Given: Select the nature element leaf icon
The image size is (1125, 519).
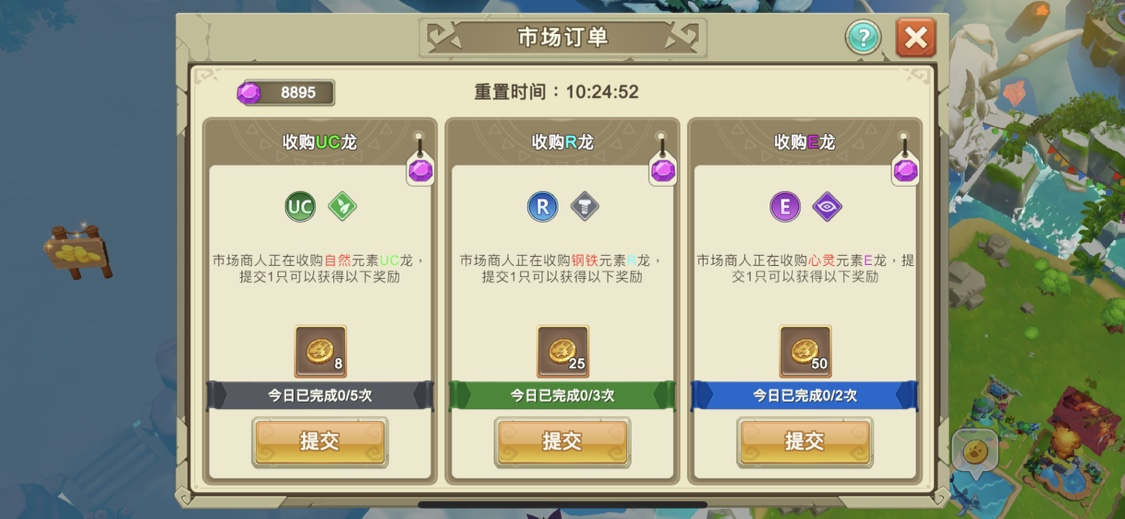Looking at the screenshot, I should pos(342,207).
